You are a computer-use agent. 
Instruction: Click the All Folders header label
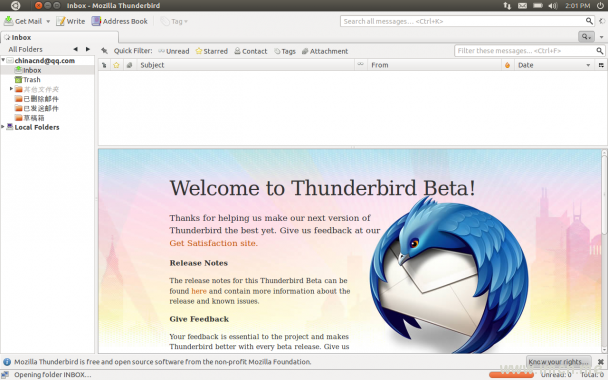(x=26, y=49)
